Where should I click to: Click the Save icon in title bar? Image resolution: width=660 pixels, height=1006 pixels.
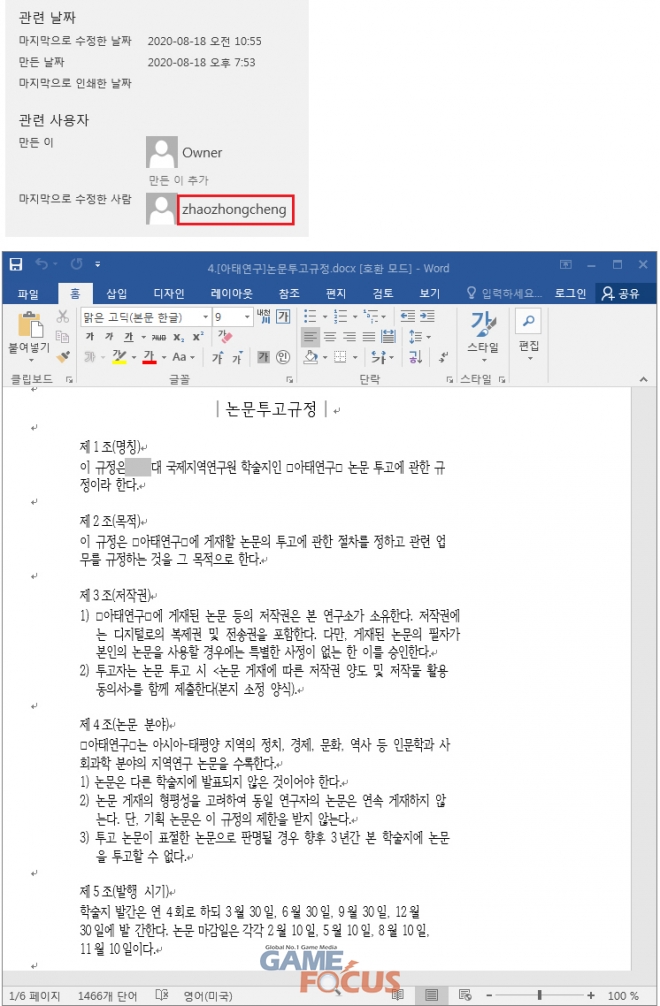(x=16, y=266)
